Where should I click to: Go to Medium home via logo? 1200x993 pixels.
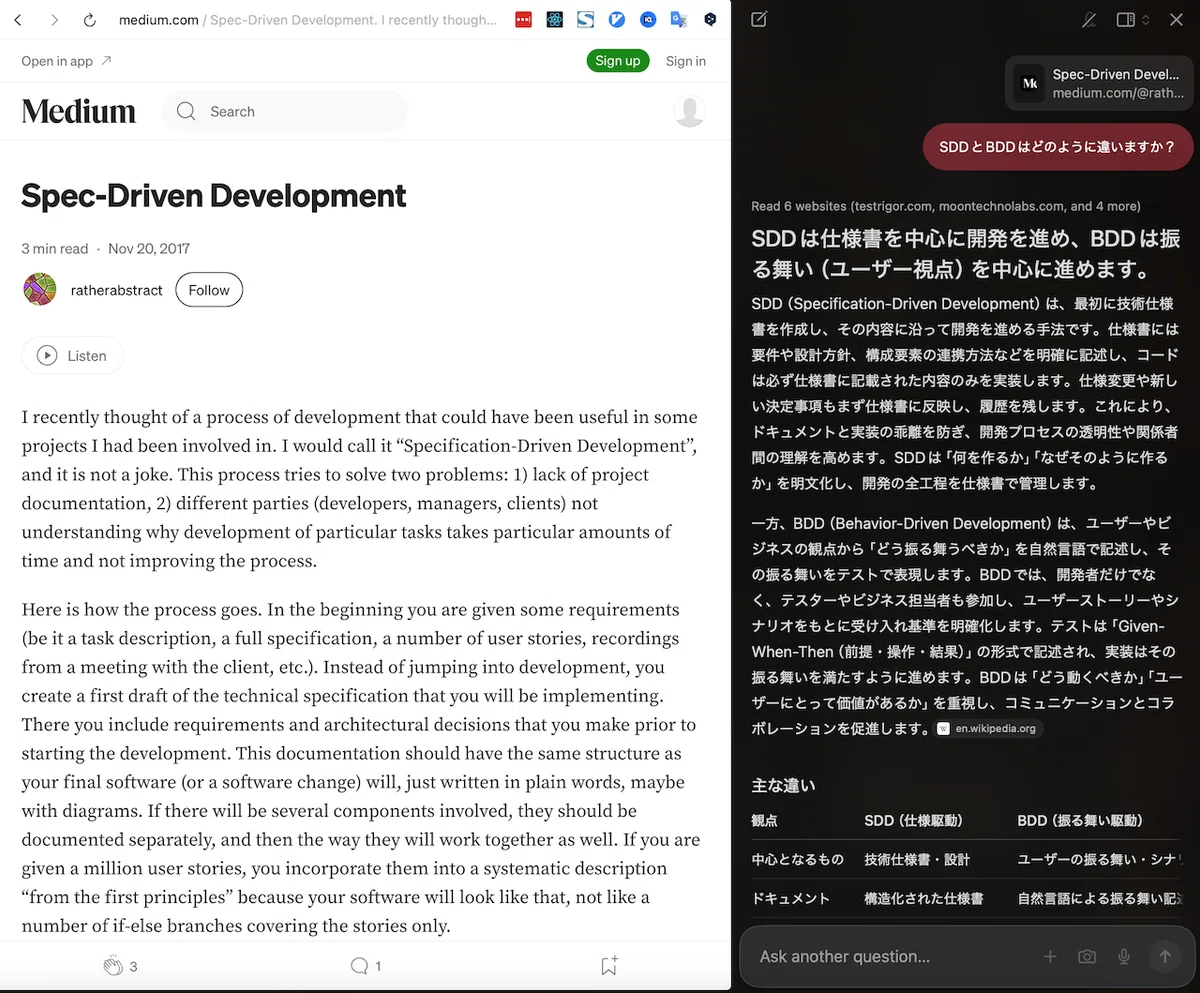(79, 111)
